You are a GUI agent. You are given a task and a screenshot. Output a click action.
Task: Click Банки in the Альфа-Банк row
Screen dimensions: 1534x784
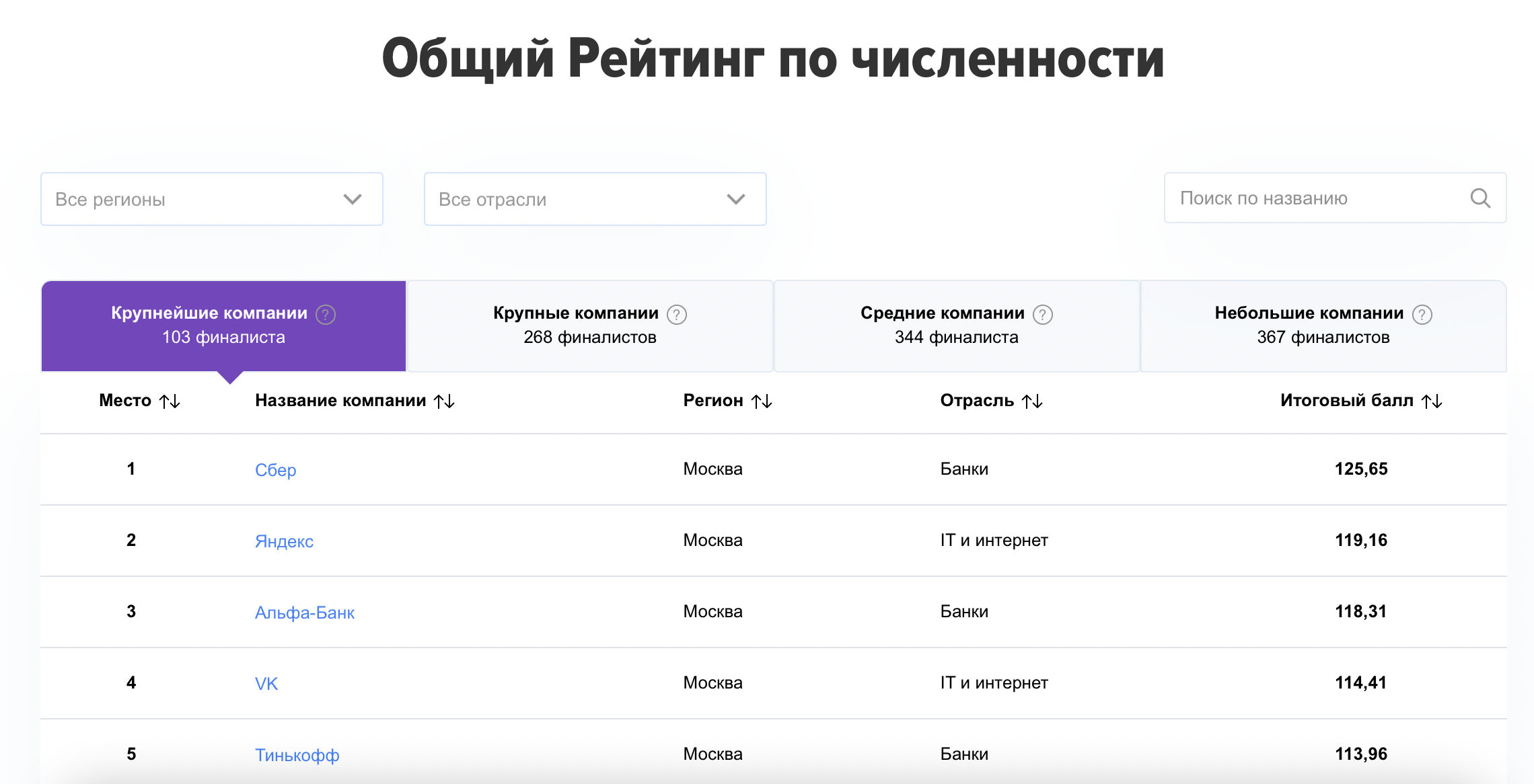964,611
